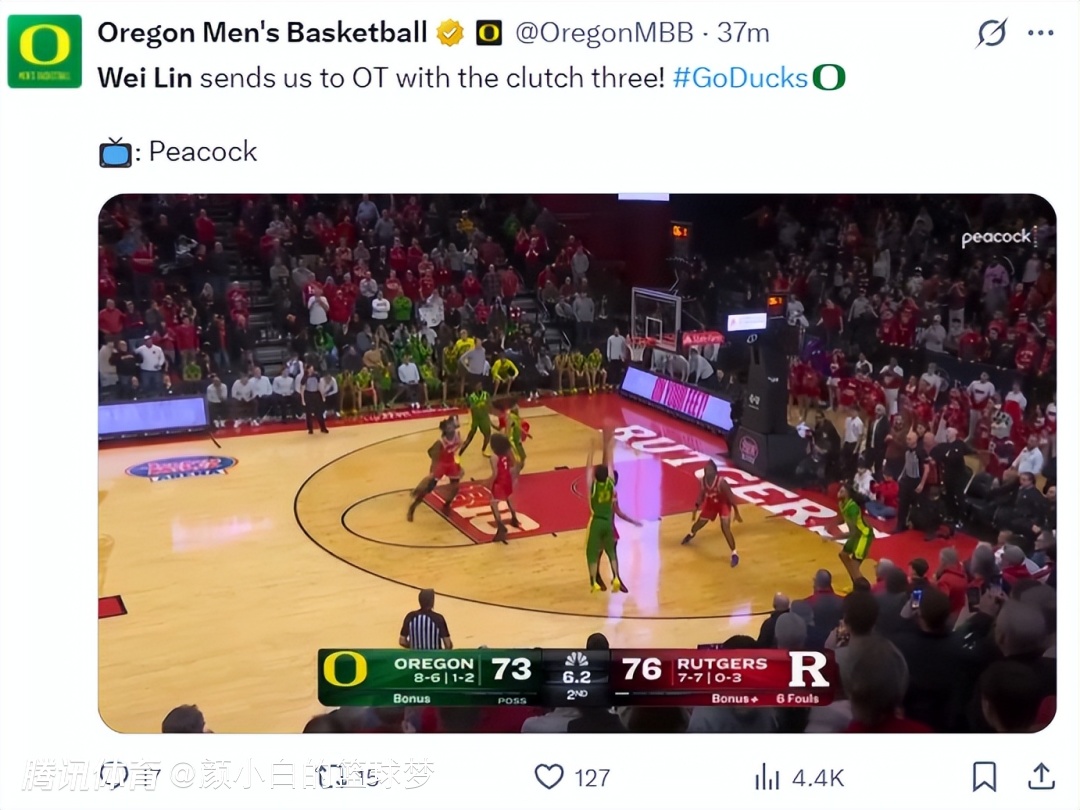Viewport: 1080px width, 810px height.
Task: Click the tweet text about Wei Lin
Action: [380, 78]
